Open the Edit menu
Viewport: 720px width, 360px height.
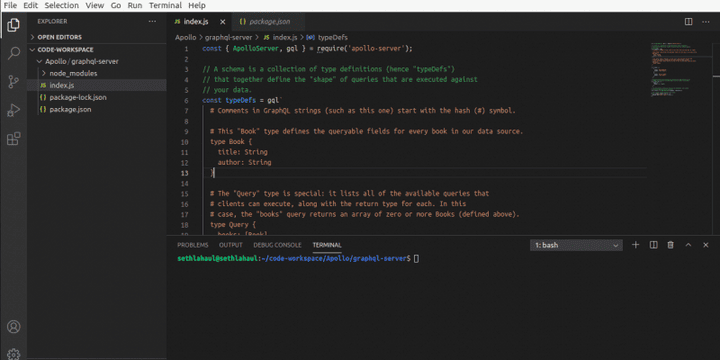click(31, 6)
